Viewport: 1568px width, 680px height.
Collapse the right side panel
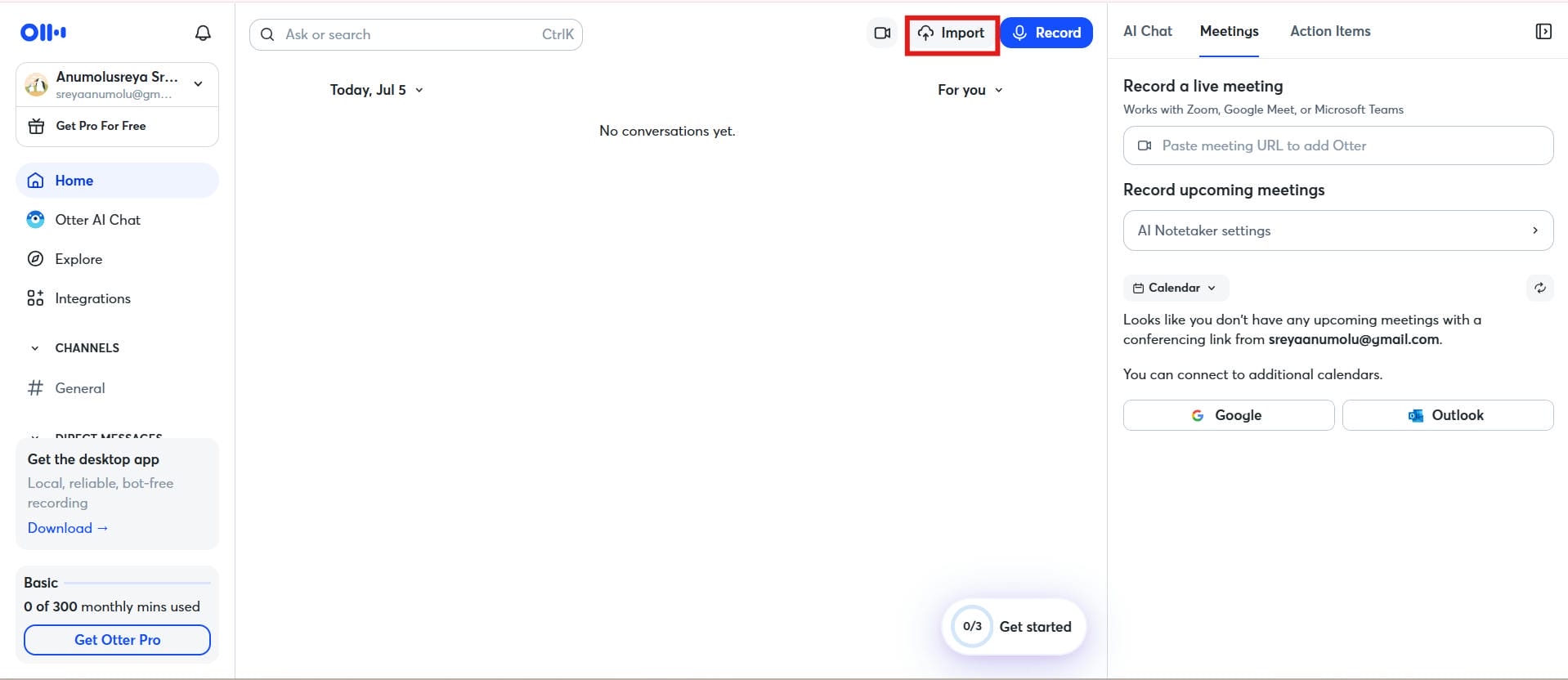1543,32
